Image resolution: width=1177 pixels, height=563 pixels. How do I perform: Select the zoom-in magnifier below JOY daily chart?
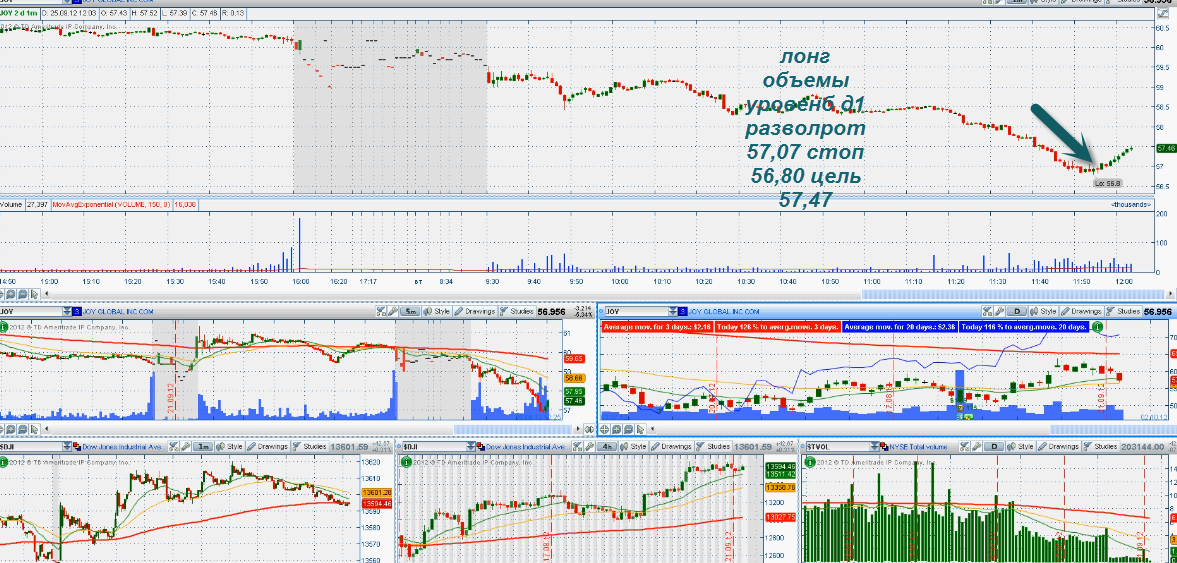pos(616,429)
